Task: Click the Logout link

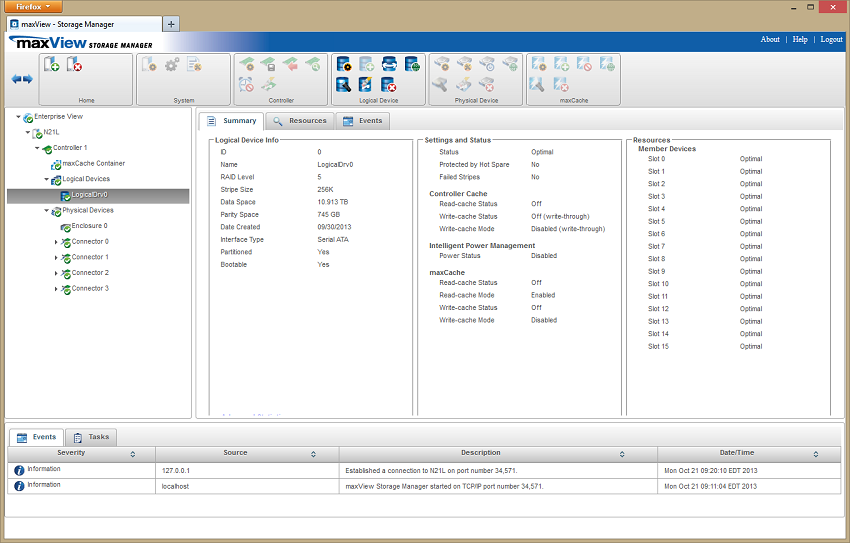Action: (831, 40)
